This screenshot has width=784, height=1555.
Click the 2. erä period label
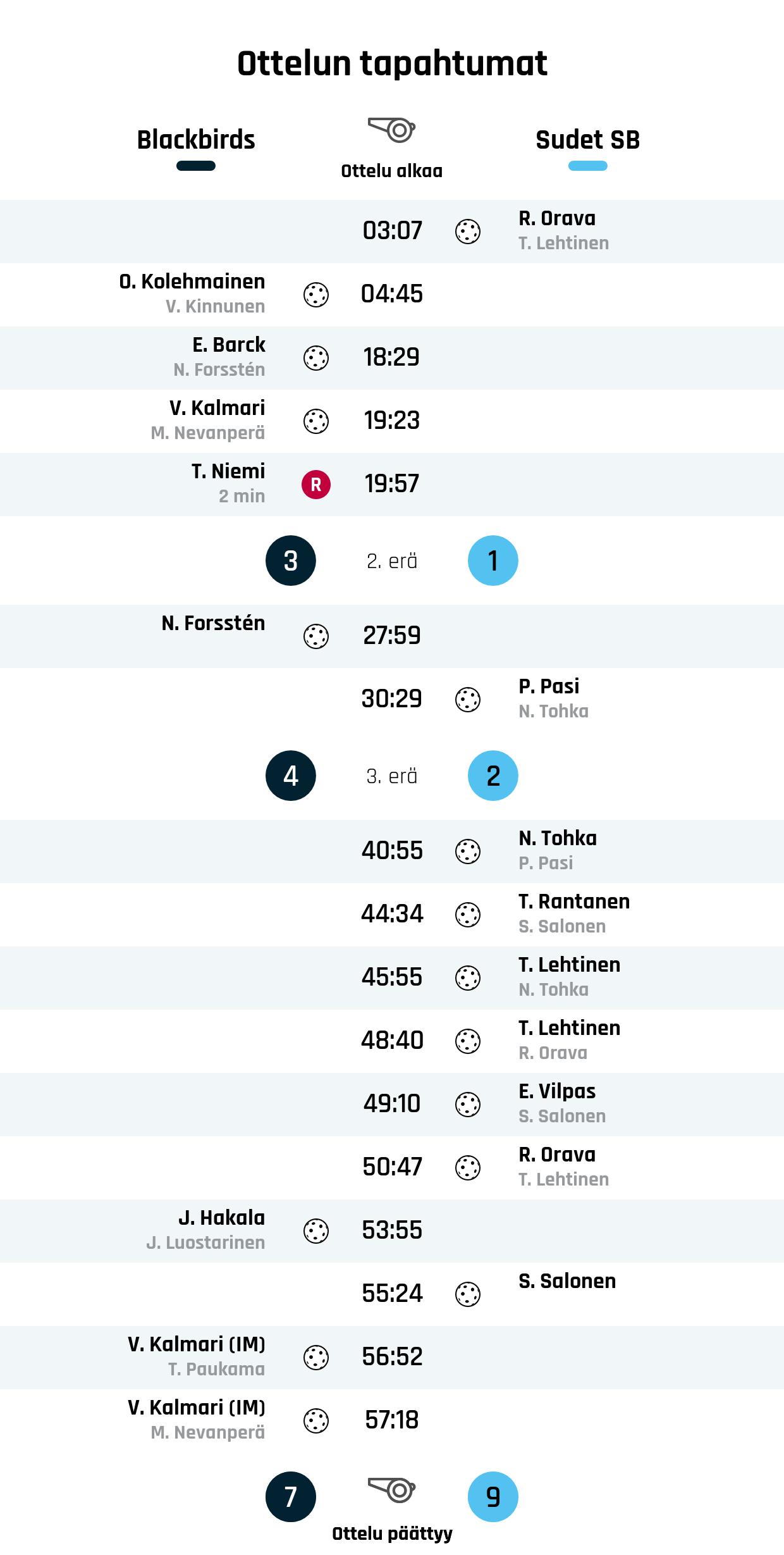392,561
